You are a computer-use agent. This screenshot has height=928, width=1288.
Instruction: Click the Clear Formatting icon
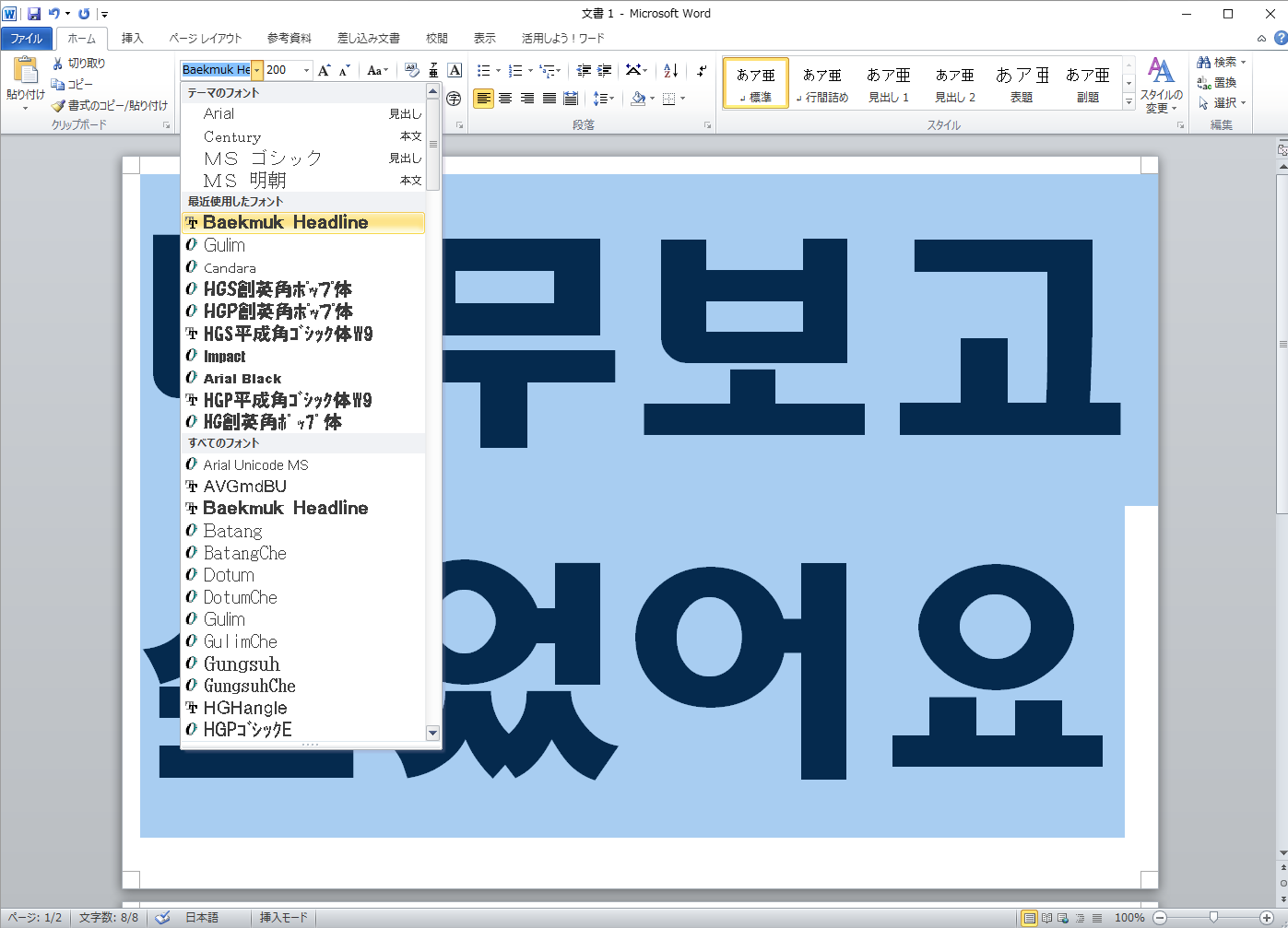411,70
